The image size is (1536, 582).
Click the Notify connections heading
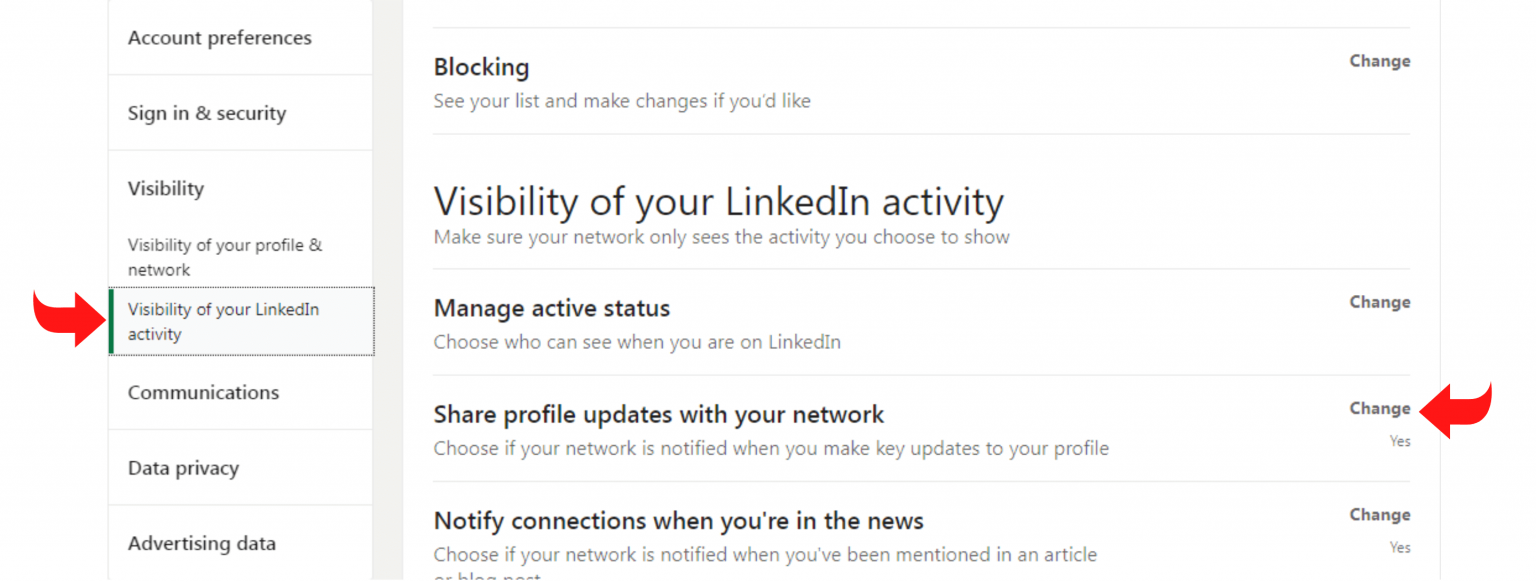pyautogui.click(x=678, y=520)
